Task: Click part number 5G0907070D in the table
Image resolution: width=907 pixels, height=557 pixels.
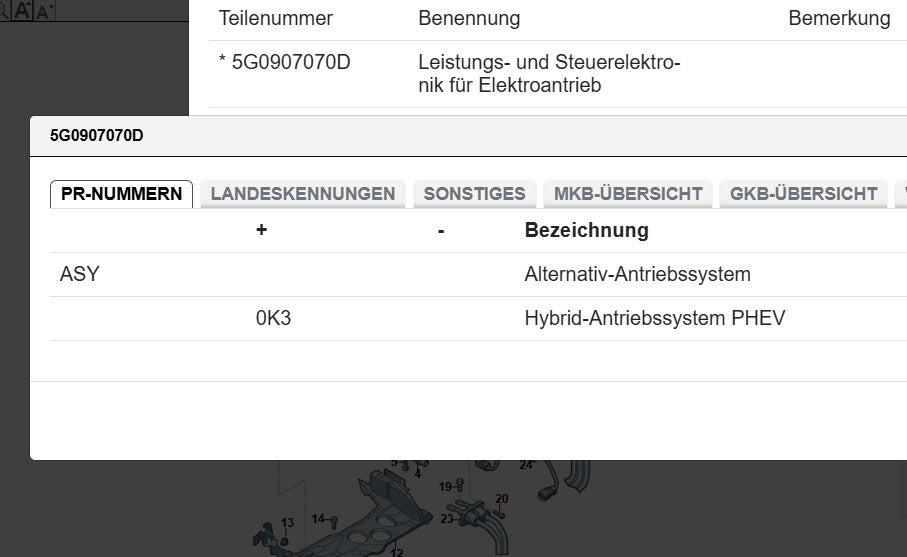Action: [x=291, y=62]
